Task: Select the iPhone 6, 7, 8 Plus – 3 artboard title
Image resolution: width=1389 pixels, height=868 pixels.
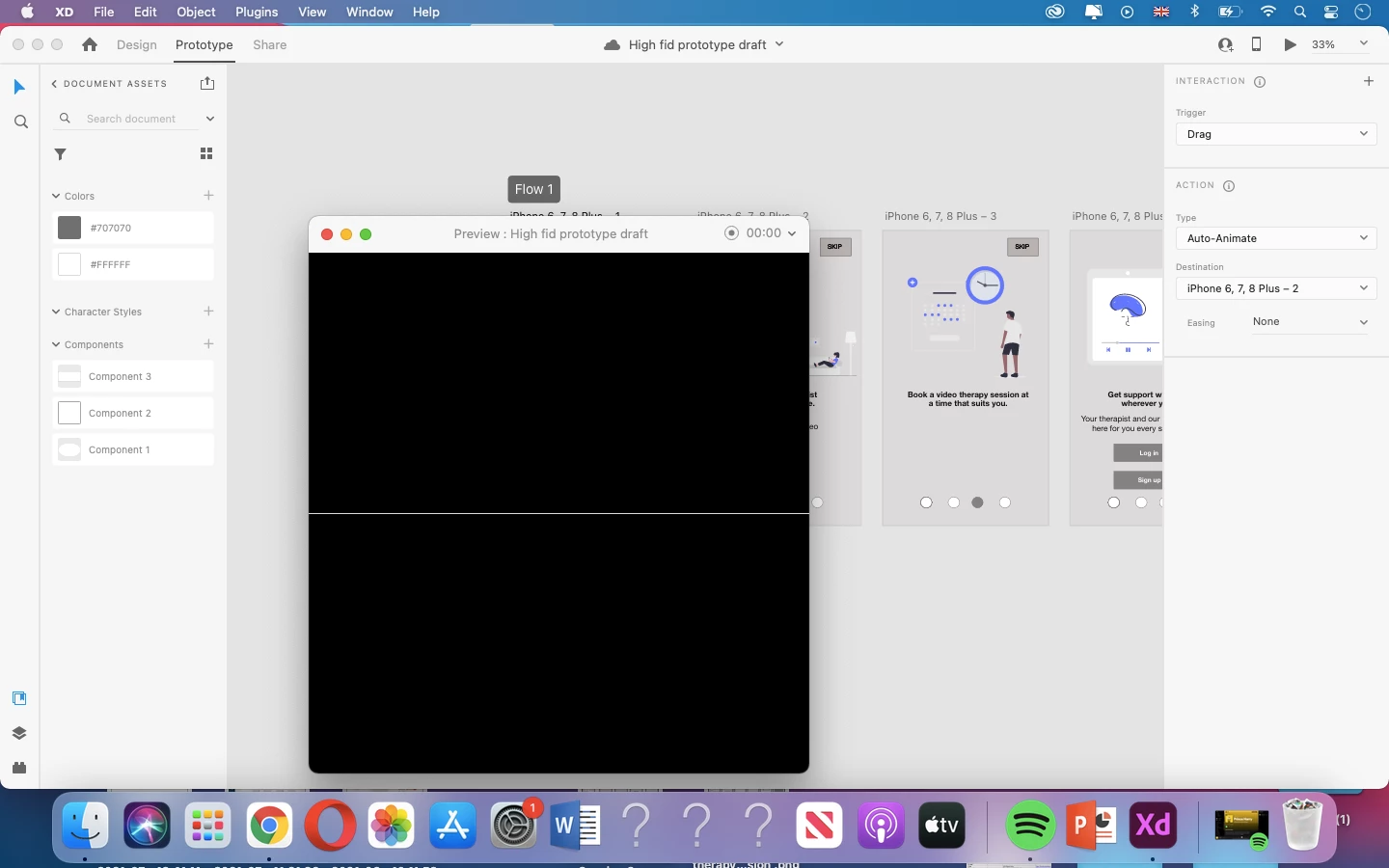Action: tap(940, 216)
